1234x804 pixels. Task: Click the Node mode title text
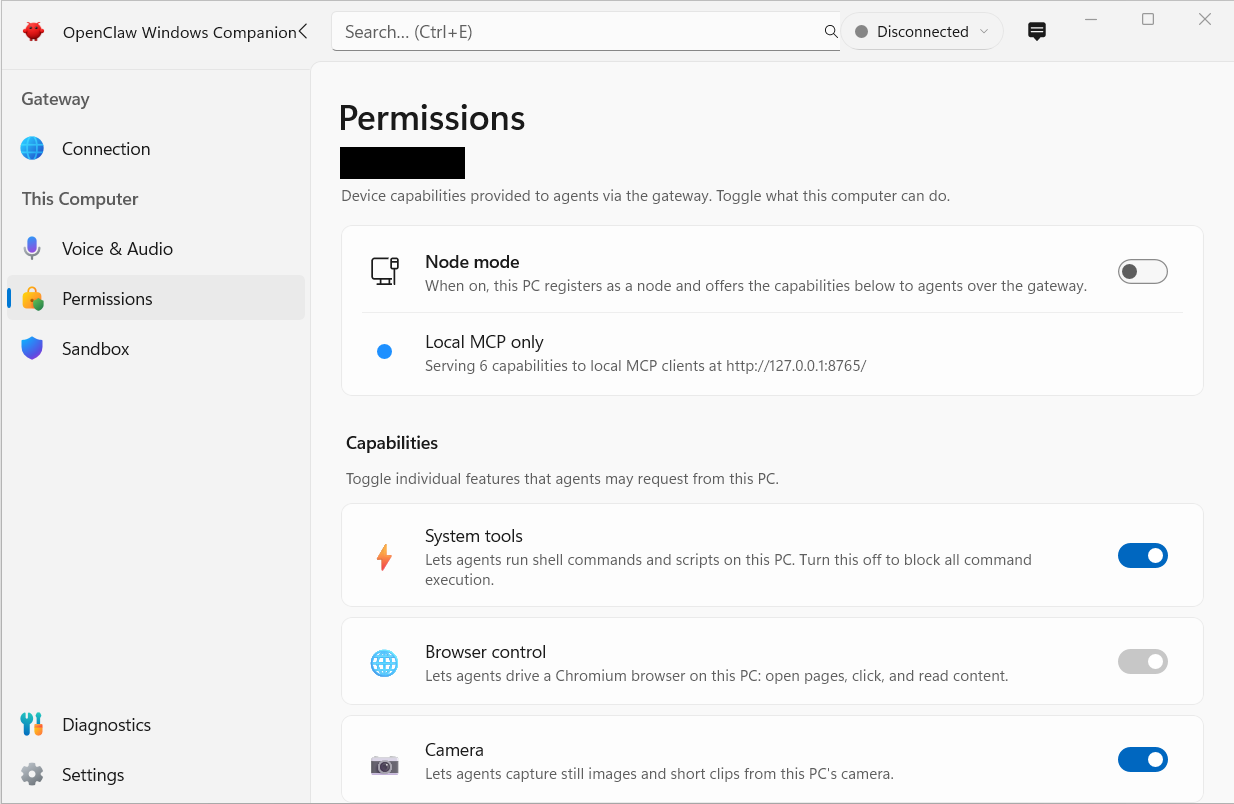pos(472,261)
